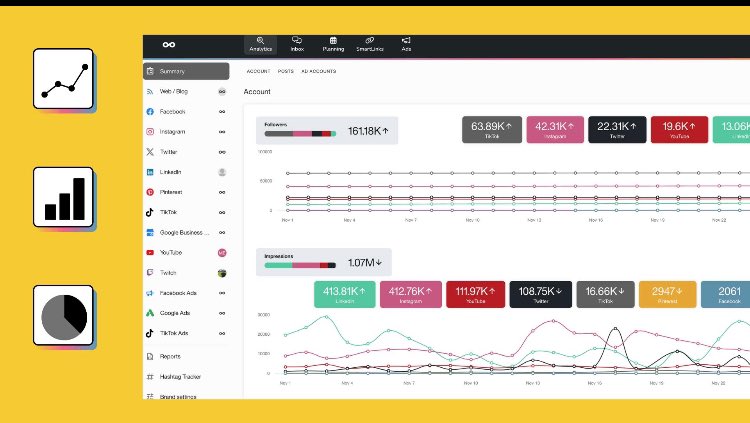
Task: Open the SmartLinks section
Action: 370,45
